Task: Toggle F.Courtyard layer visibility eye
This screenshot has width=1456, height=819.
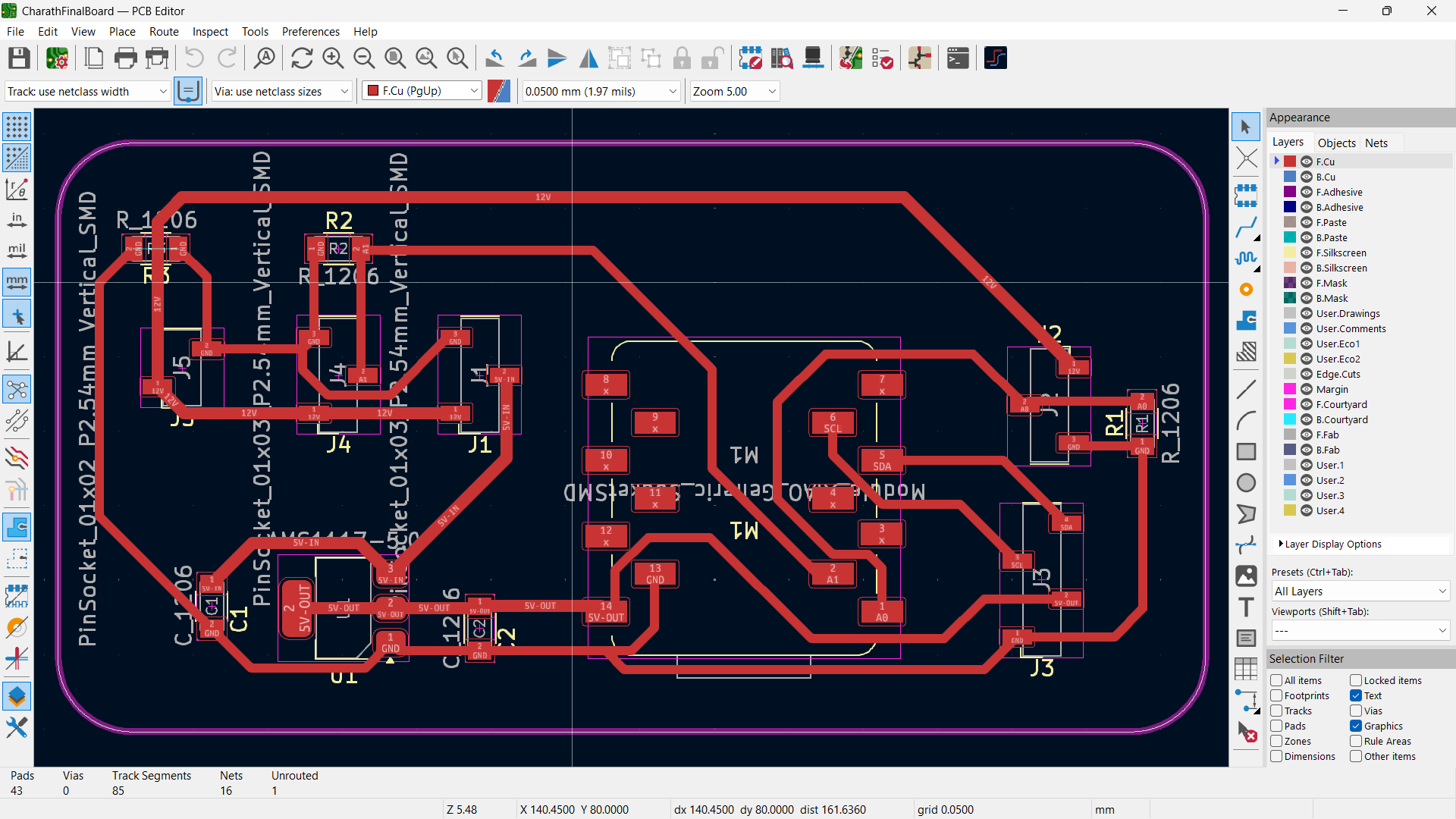Action: (1307, 404)
